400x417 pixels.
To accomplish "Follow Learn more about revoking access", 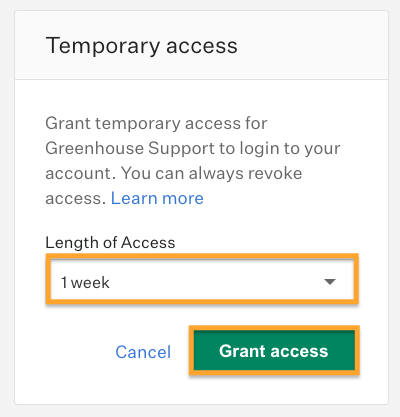I will click(157, 198).
